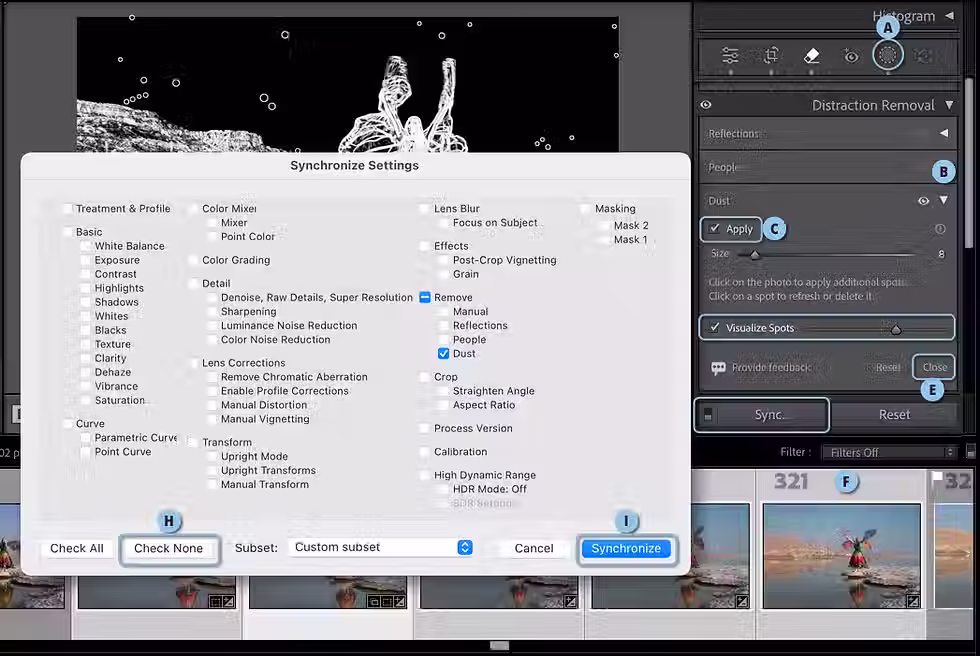Flip the auto-sync switch on Sync button
This screenshot has width=980, height=656.
pos(708,415)
